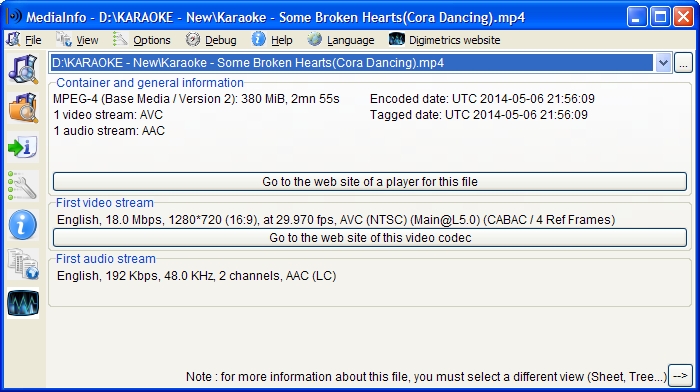Viewport: 700px width, 392px height.
Task: Close the MediaInfo window
Action: pos(683,17)
